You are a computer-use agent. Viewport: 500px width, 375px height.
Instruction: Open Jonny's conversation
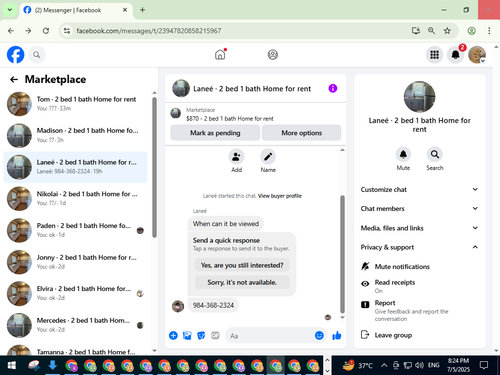coord(76,262)
